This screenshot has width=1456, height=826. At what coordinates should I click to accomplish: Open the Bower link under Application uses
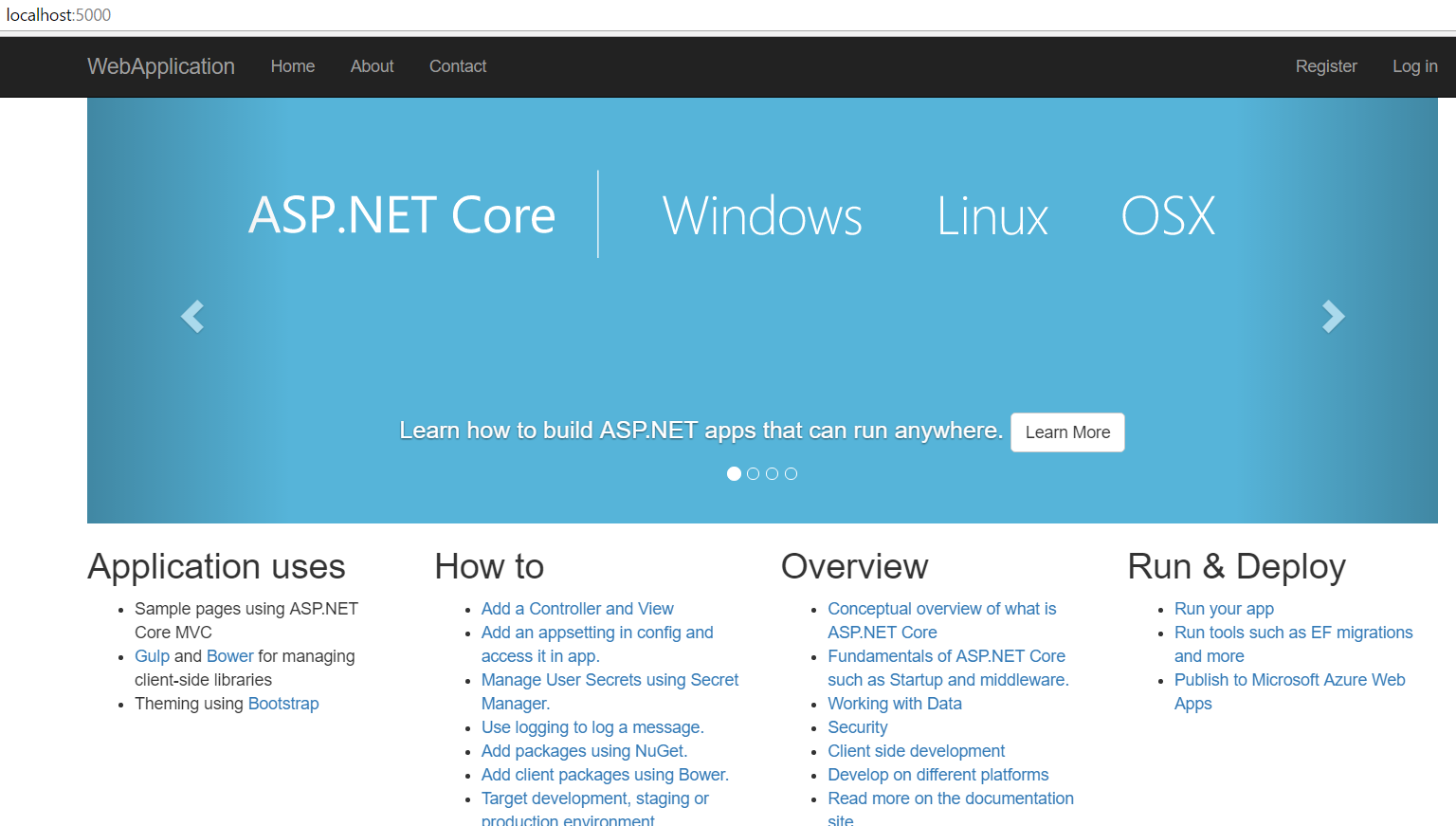[x=230, y=656]
